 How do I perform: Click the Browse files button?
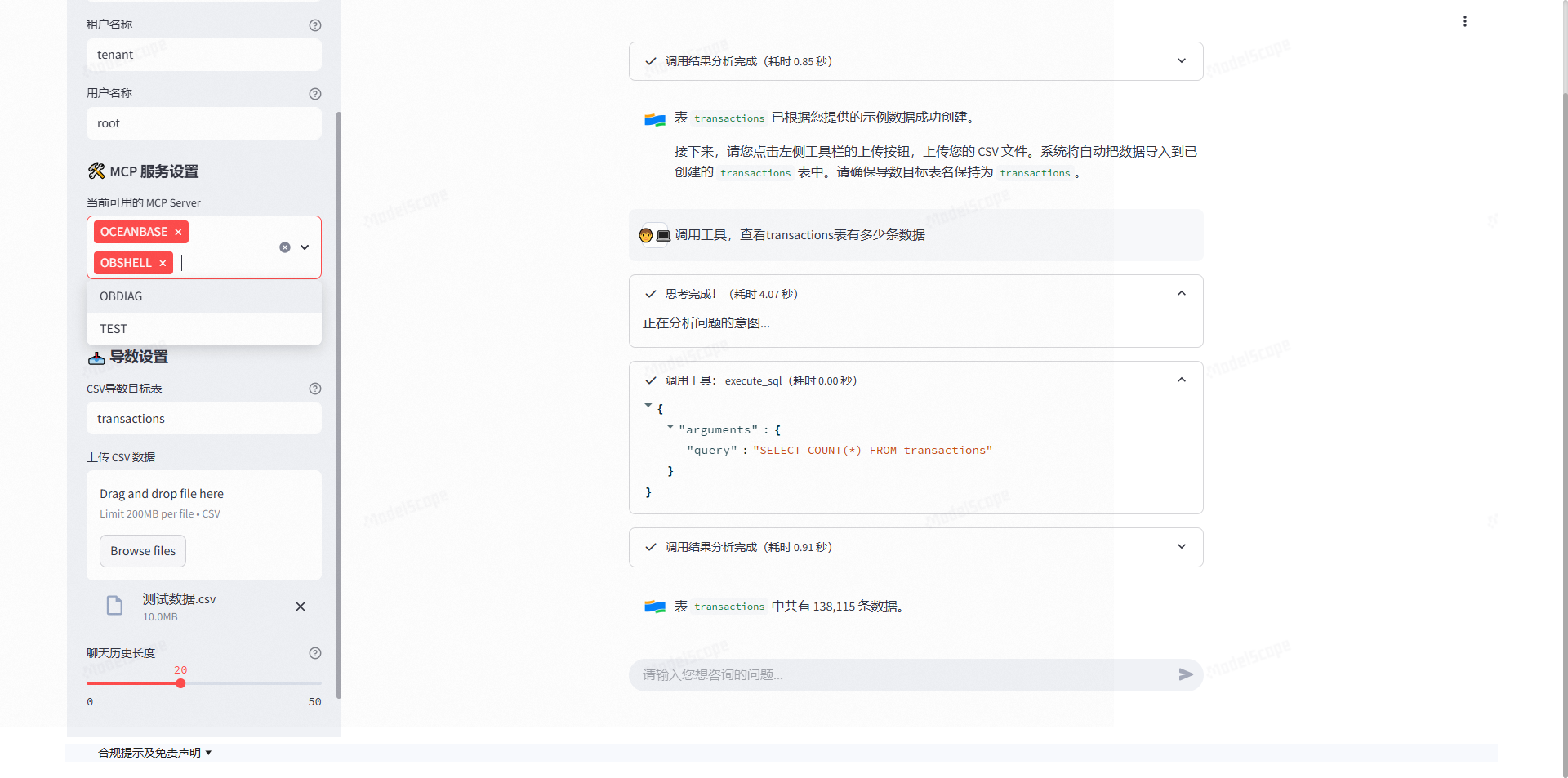[x=142, y=550]
